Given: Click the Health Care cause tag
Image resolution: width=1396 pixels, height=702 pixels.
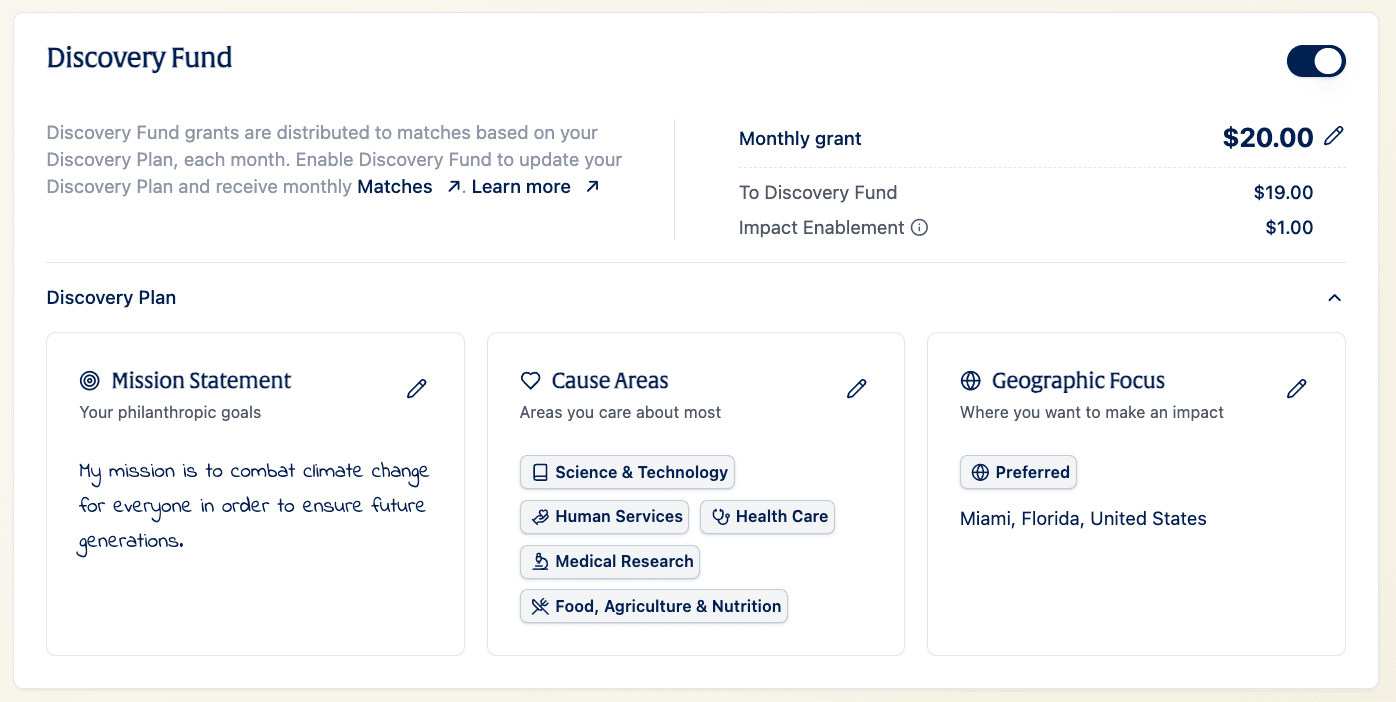Looking at the screenshot, I should click(767, 517).
